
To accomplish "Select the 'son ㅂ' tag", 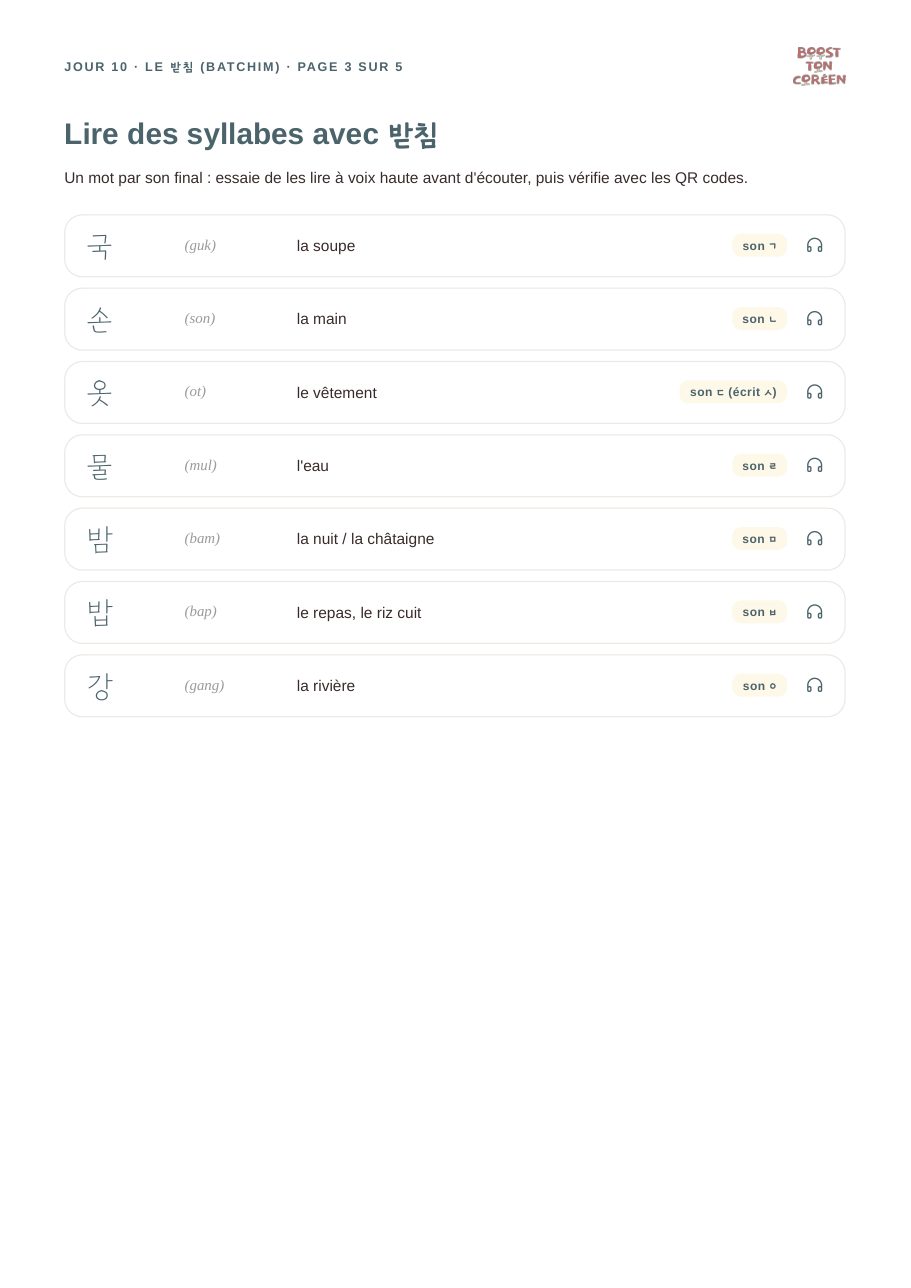I will (x=759, y=612).
